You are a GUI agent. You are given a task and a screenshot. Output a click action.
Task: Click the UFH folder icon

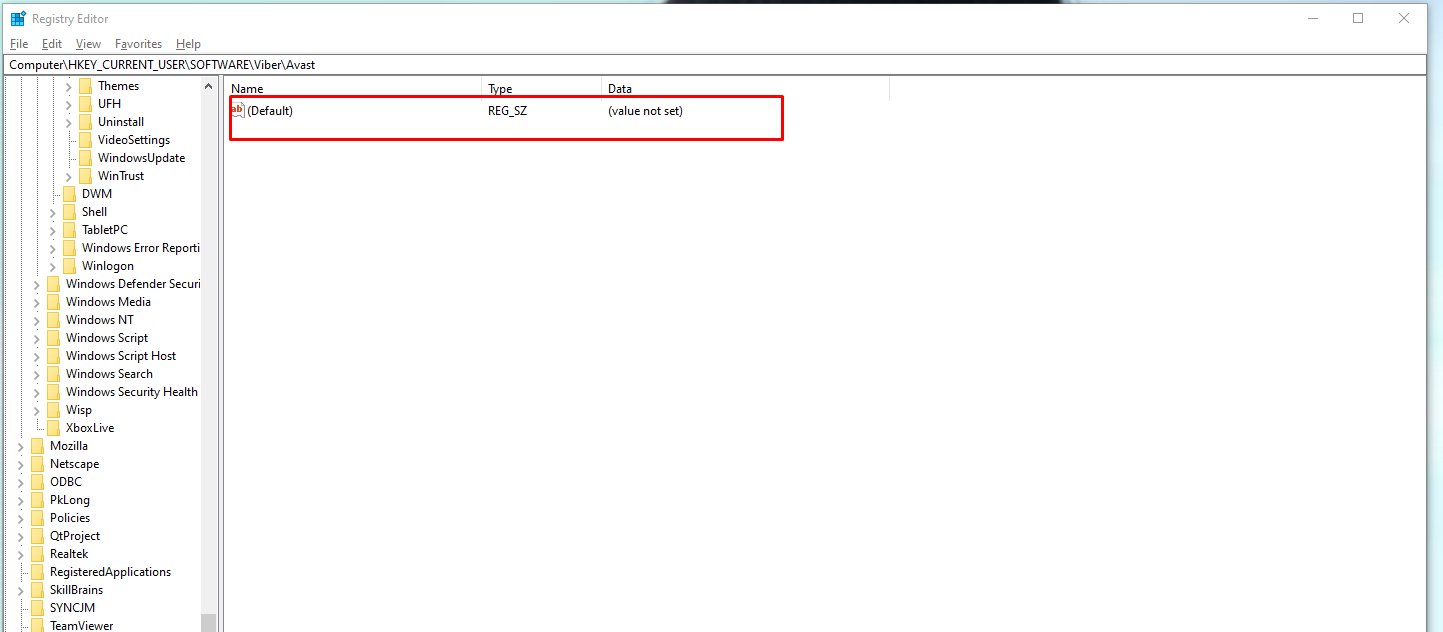click(x=85, y=104)
